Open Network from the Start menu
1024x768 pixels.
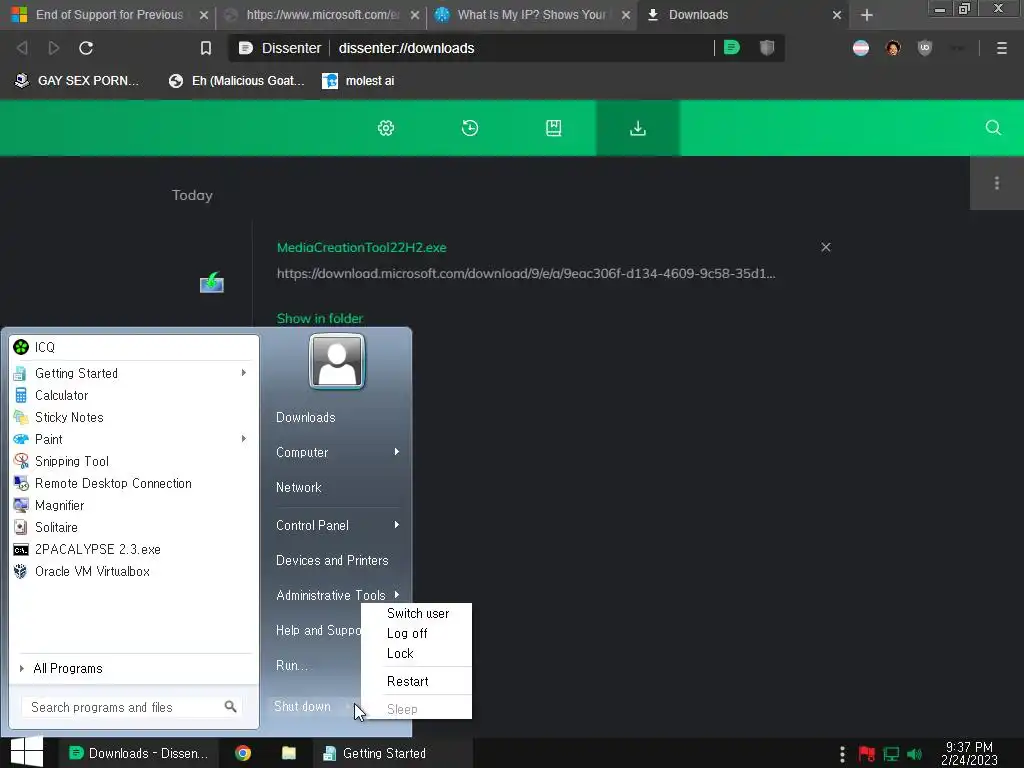click(x=298, y=487)
